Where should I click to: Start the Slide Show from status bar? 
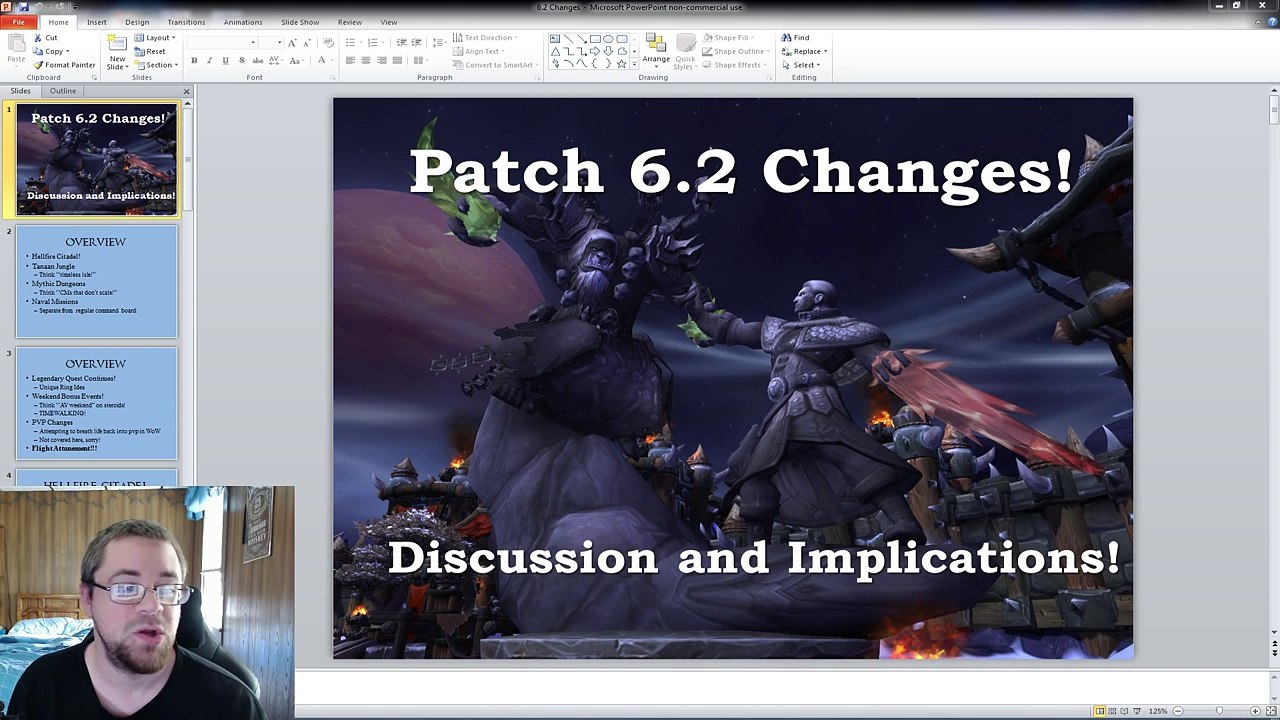(1139, 711)
